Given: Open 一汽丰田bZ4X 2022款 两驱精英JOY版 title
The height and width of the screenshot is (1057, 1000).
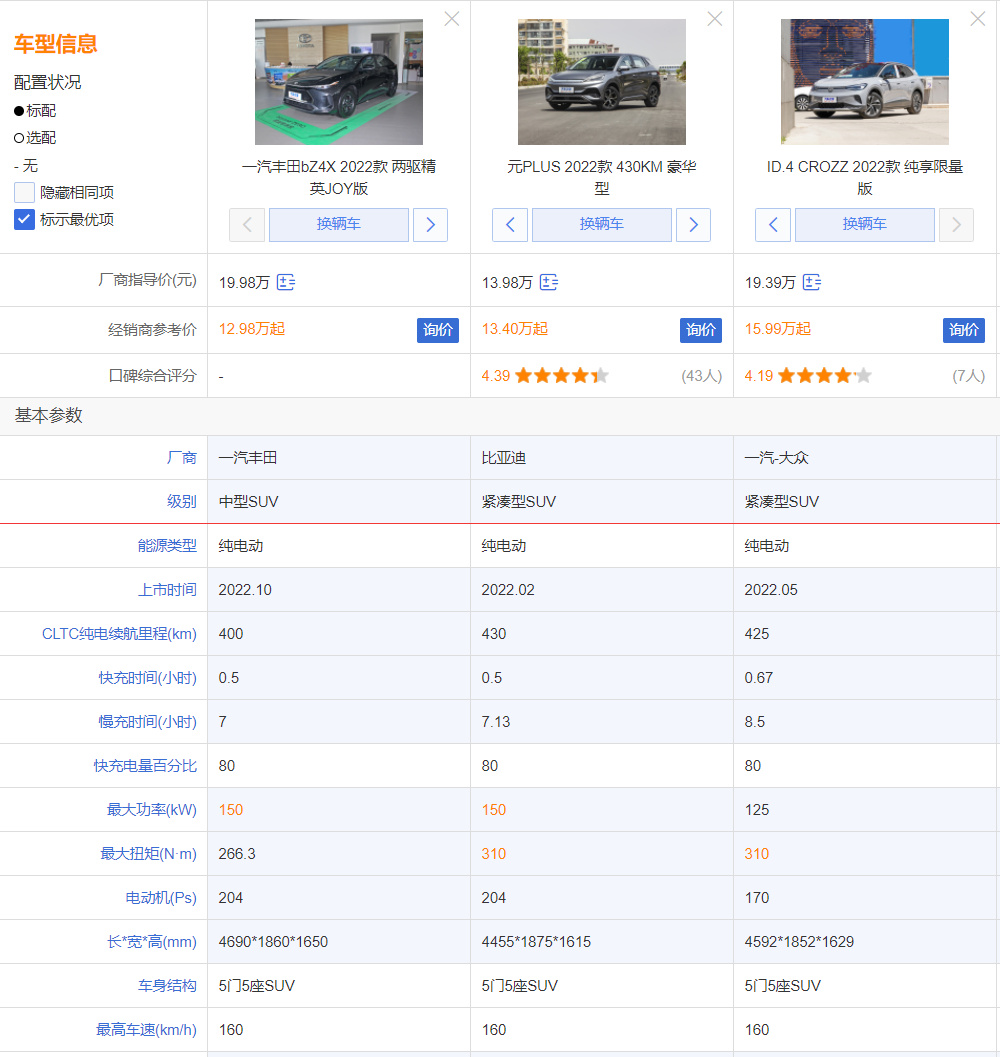Looking at the screenshot, I should click(x=339, y=177).
